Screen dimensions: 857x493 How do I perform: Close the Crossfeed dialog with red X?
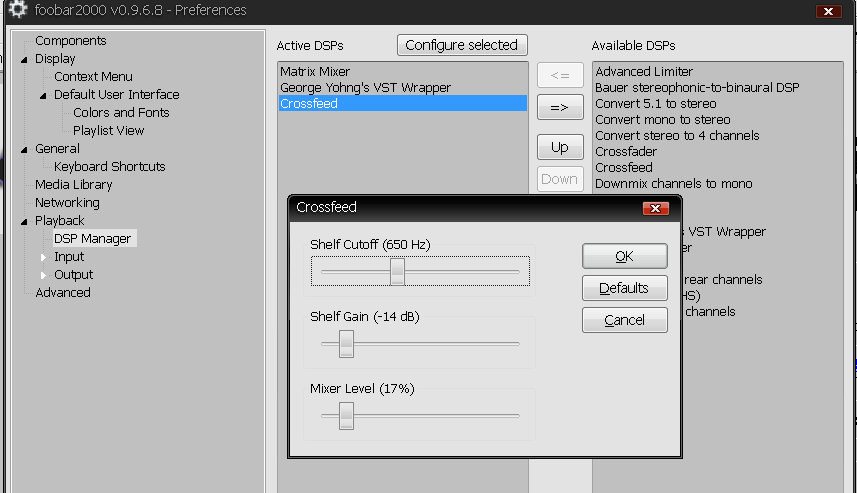655,208
